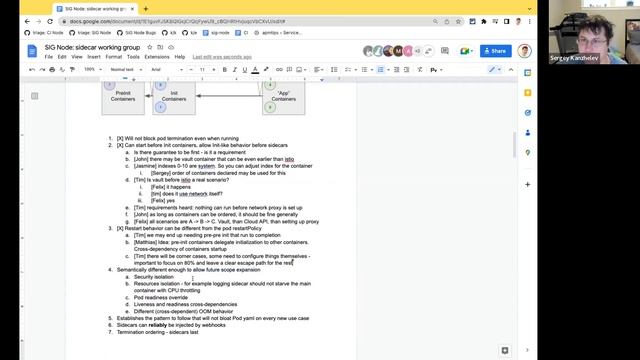Image resolution: width=640 pixels, height=360 pixels.
Task: Open the Insert menu
Action: pyautogui.click(x=94, y=57)
